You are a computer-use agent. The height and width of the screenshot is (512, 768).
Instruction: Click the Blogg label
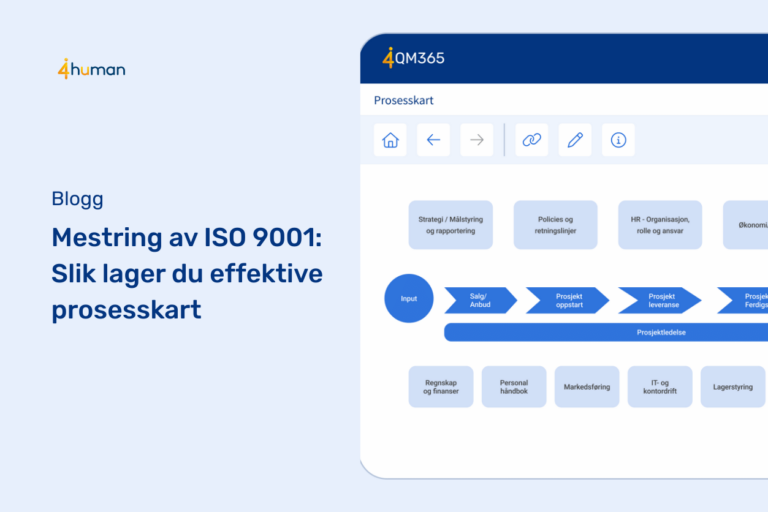tap(77, 199)
